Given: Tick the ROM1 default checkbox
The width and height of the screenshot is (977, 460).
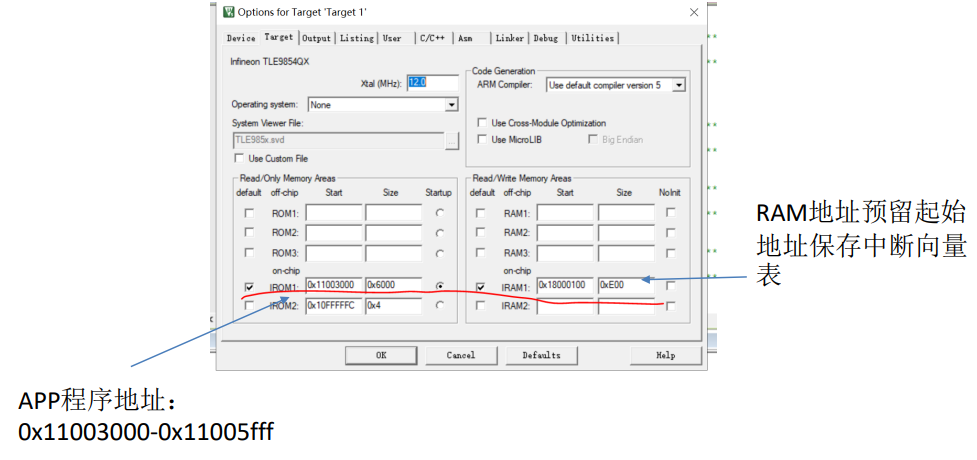Looking at the screenshot, I should [x=249, y=213].
